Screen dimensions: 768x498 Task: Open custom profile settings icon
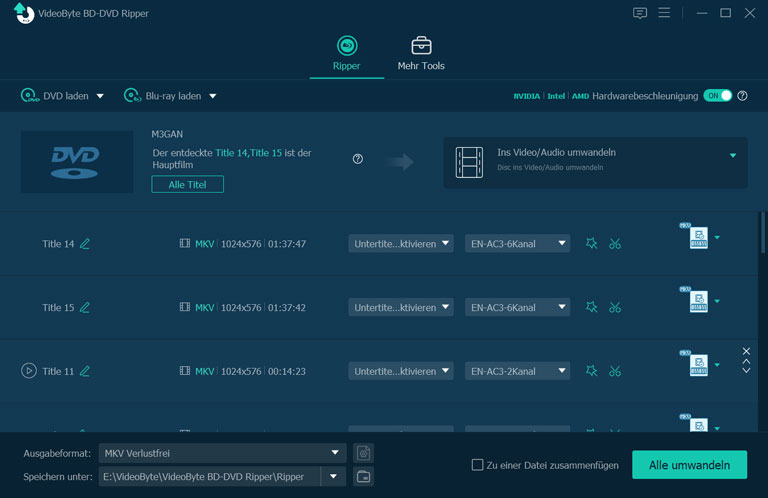click(x=363, y=453)
